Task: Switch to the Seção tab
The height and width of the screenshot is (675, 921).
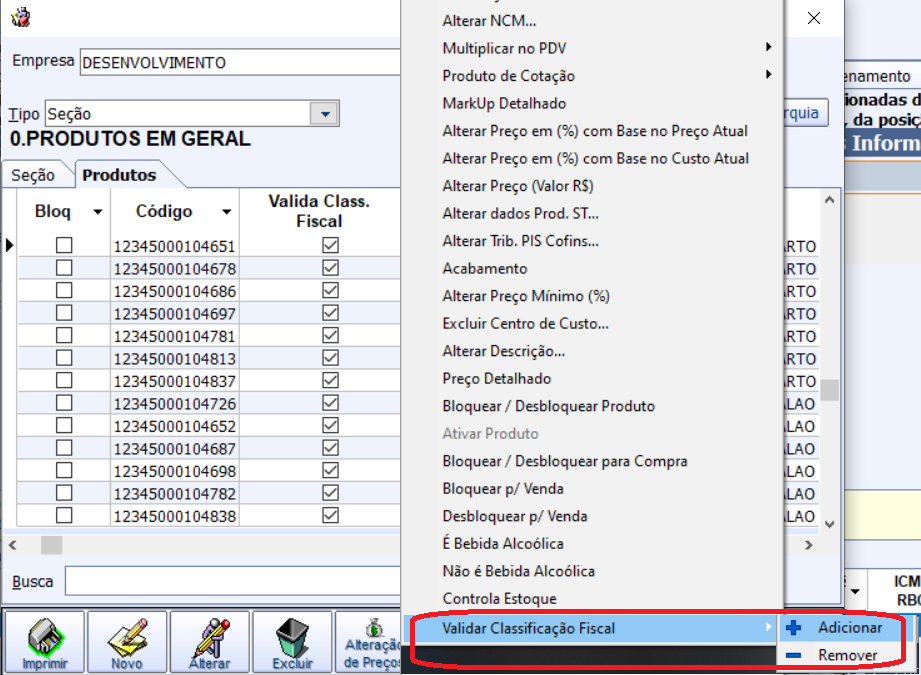Action: (x=33, y=175)
